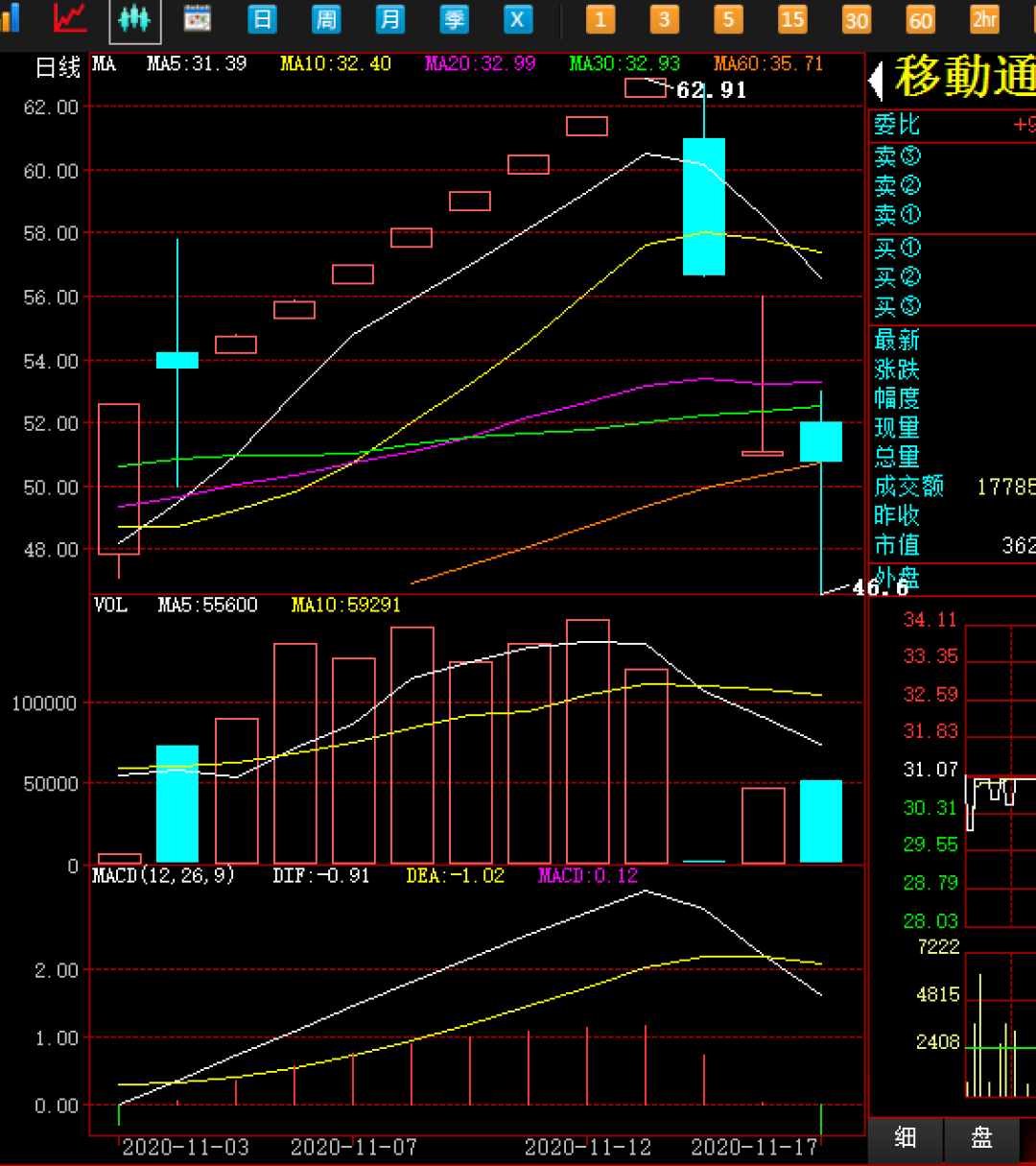This screenshot has width=1036, height=1166.
Task: Open the calendar icon in toolbar
Action: coord(198,18)
